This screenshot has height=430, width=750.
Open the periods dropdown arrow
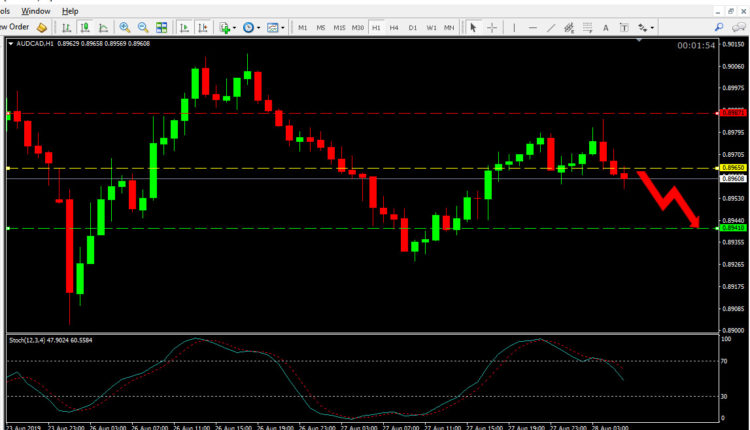pyautogui.click(x=259, y=28)
